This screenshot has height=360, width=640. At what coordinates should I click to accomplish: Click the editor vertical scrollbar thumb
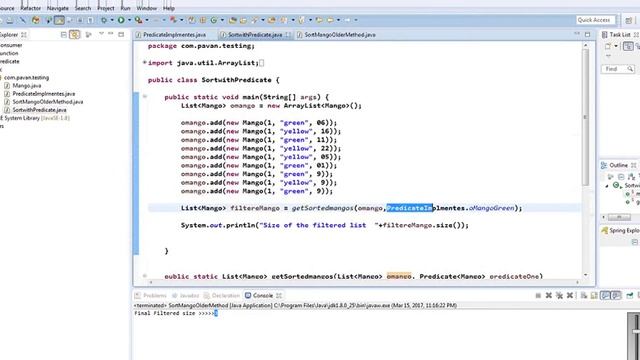tap(585, 117)
